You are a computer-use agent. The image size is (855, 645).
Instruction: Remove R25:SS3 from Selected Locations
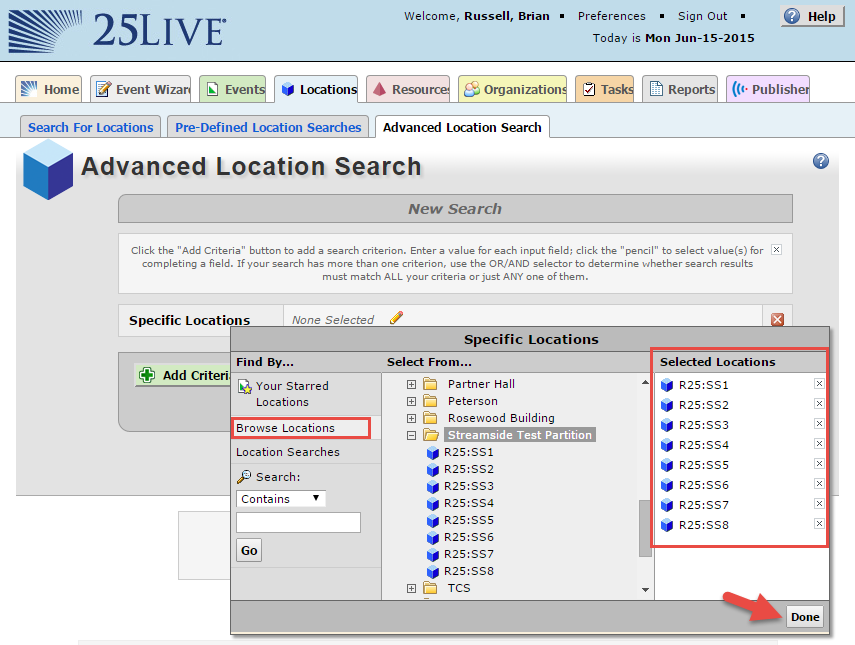[819, 424]
